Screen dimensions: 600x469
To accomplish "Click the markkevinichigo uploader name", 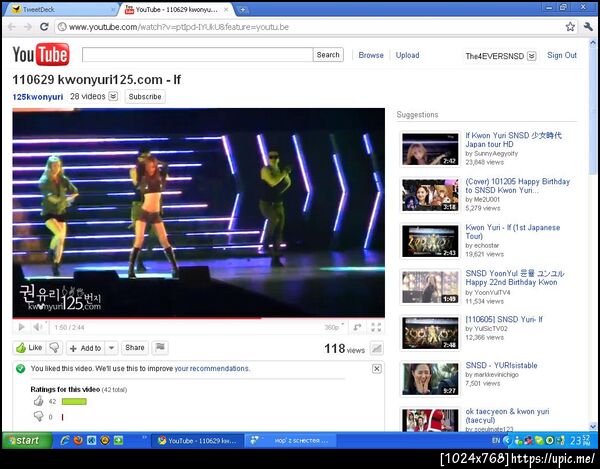I will coord(495,375).
